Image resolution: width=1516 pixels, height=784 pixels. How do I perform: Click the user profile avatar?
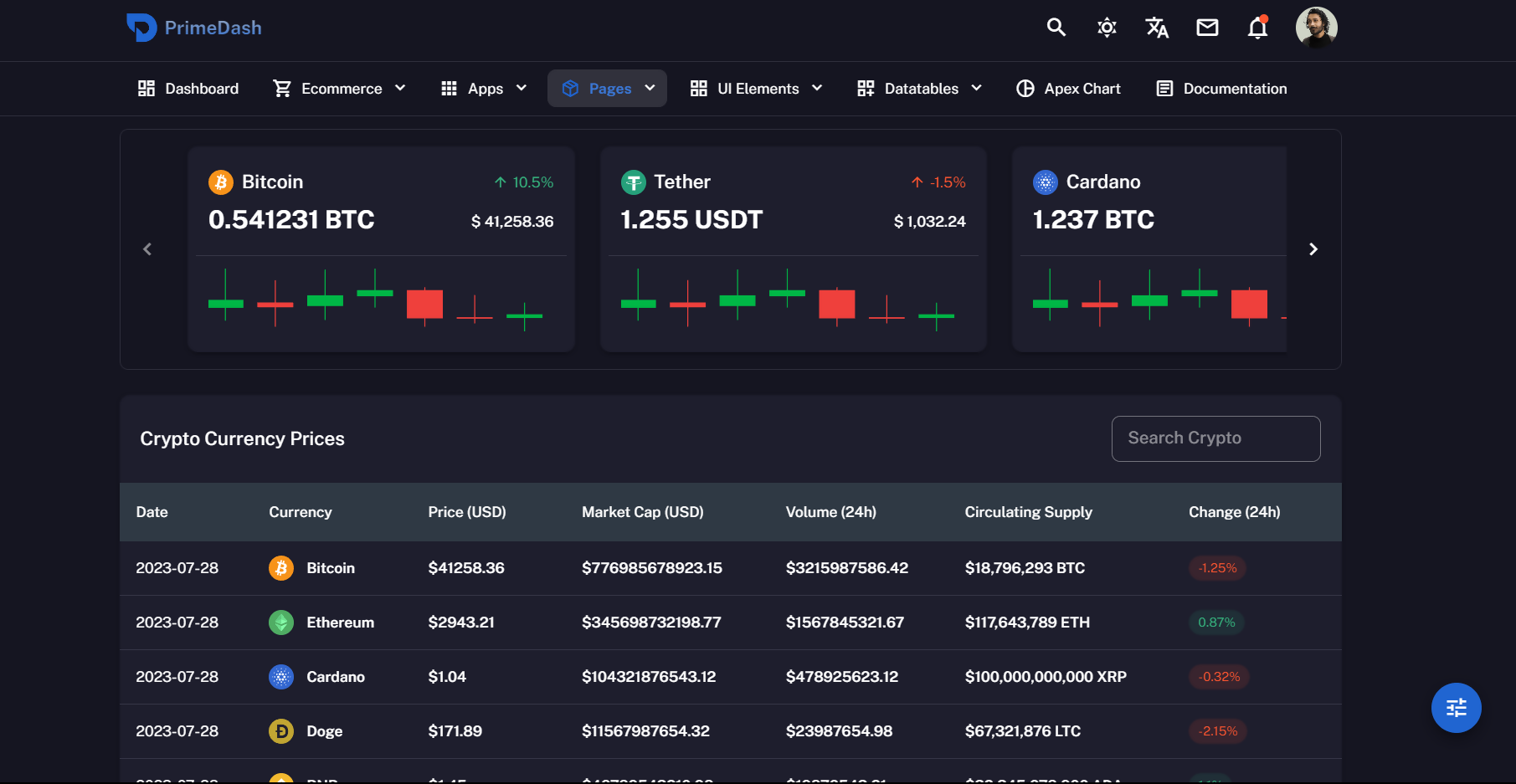[1316, 28]
